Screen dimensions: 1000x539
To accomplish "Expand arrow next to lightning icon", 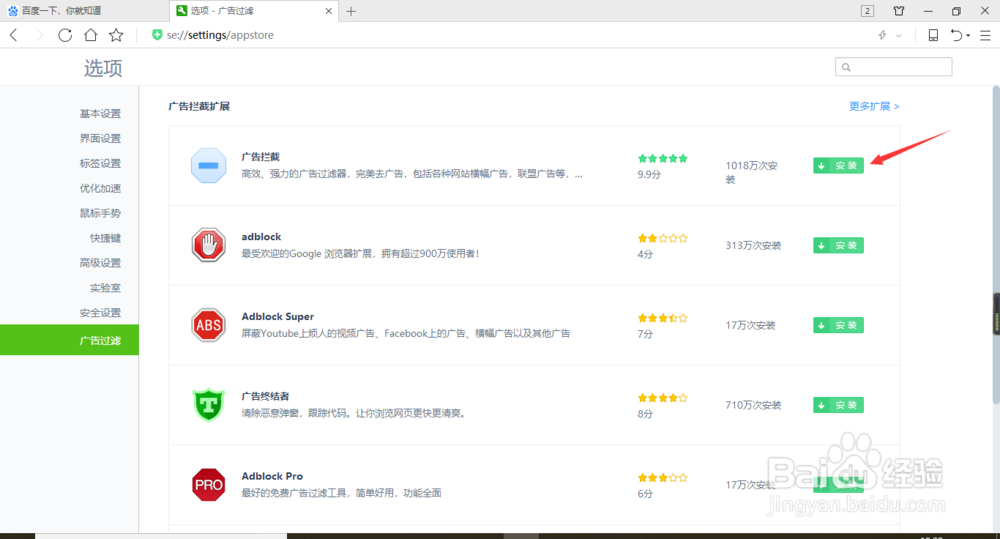I will click(x=899, y=36).
